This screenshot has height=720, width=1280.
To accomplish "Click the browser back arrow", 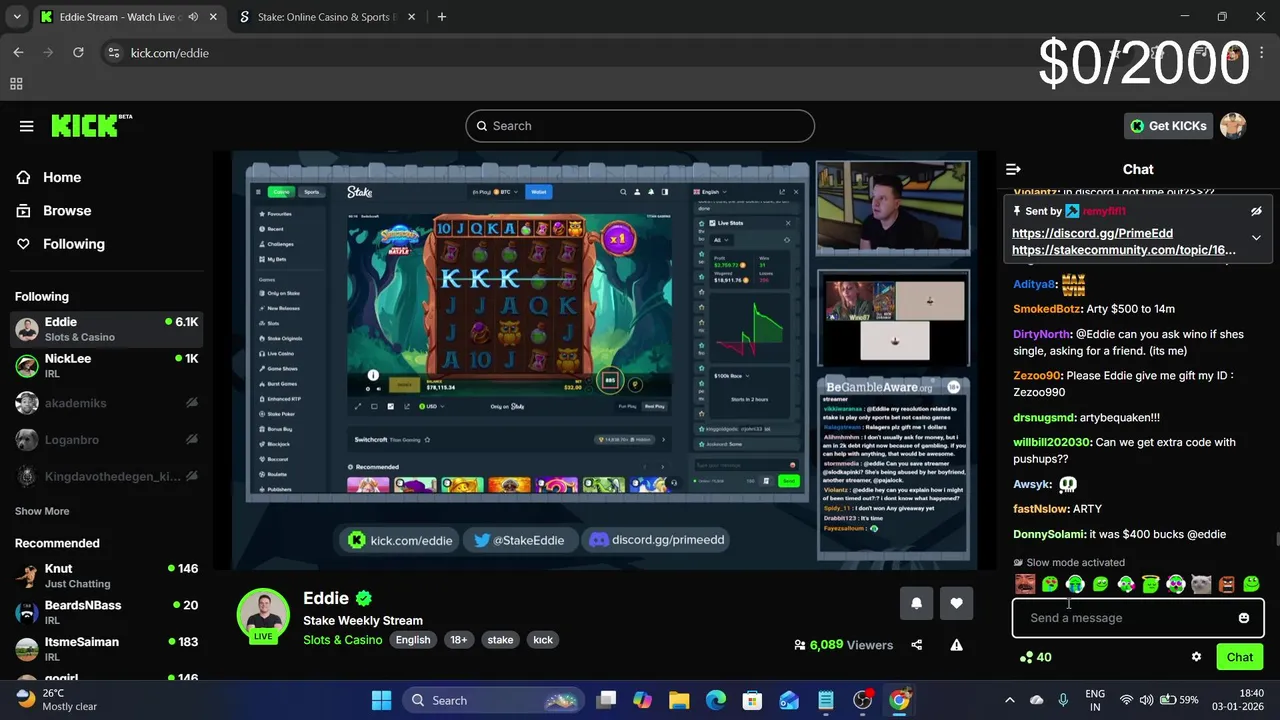I will (x=18, y=53).
